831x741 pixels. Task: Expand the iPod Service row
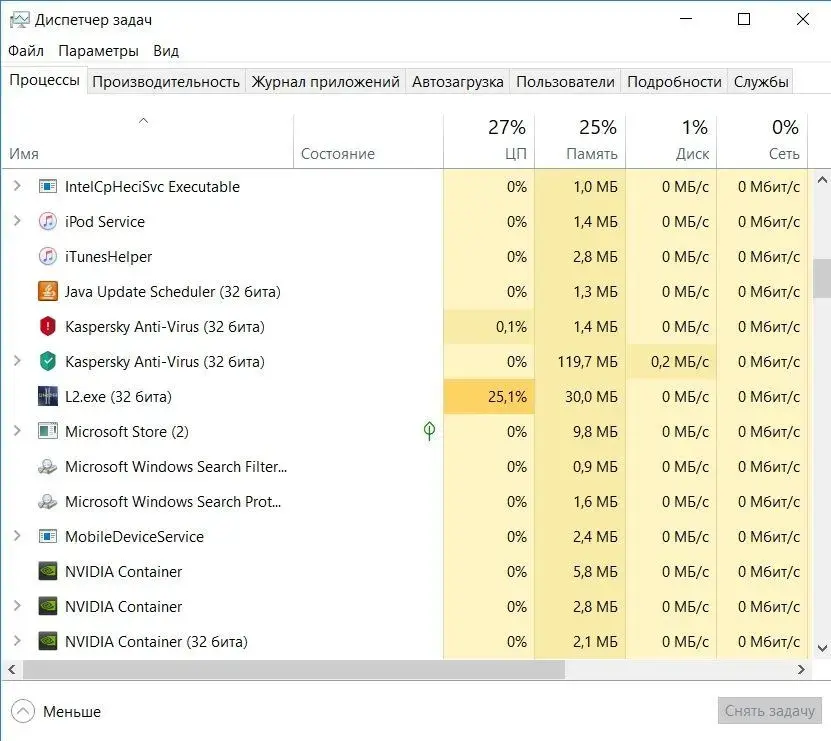point(17,220)
